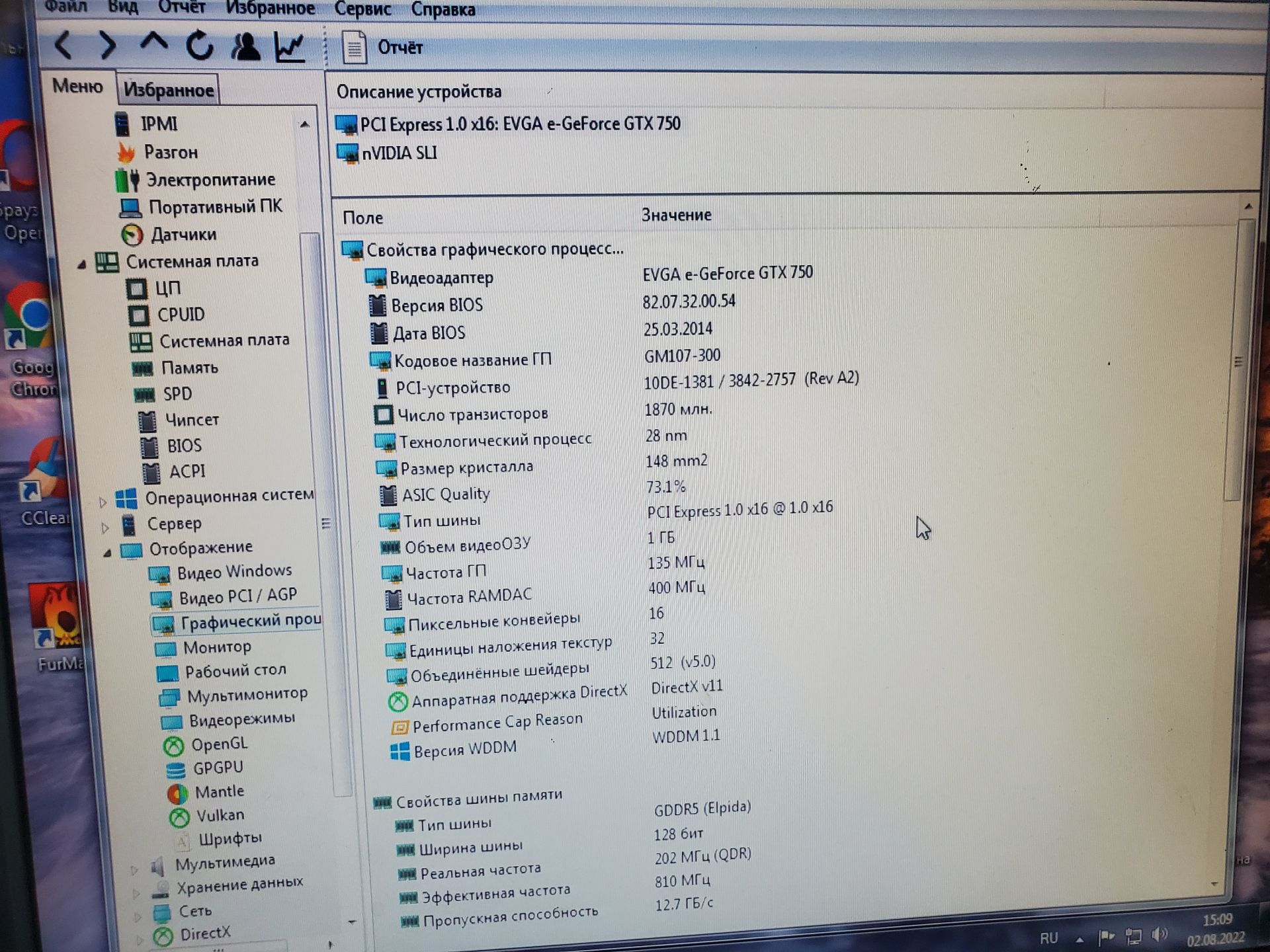Click the ASIC Quality row
The height and width of the screenshot is (952, 1270).
tap(534, 493)
